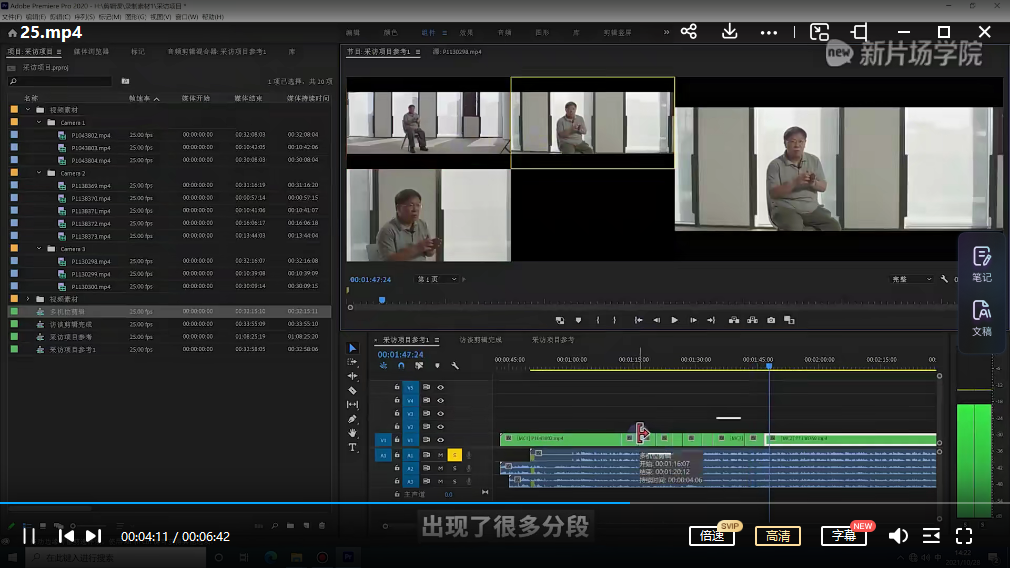The width and height of the screenshot is (1010, 568).
Task: Click the share icon in video player
Action: click(x=689, y=32)
